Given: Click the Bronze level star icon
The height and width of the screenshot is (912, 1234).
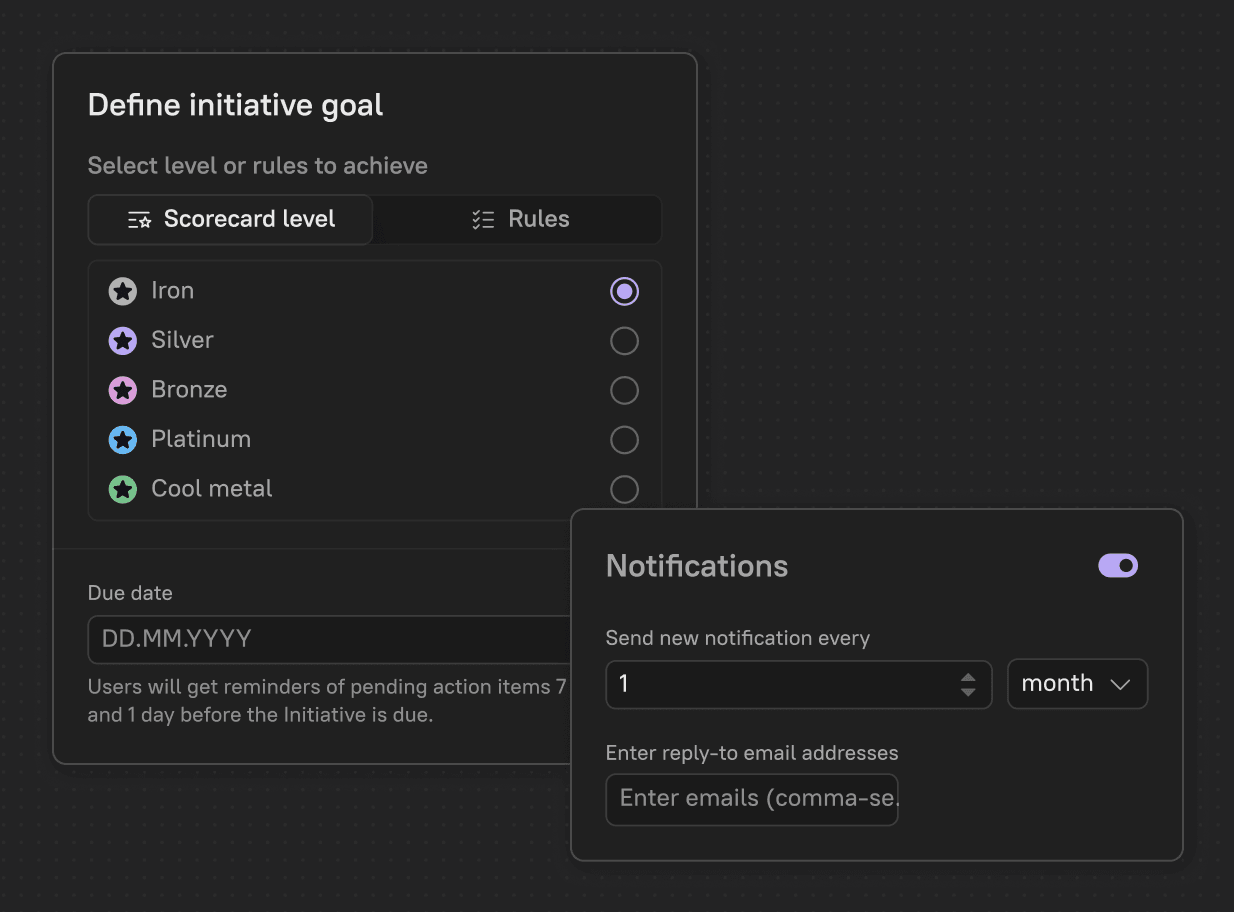Looking at the screenshot, I should [x=123, y=390].
